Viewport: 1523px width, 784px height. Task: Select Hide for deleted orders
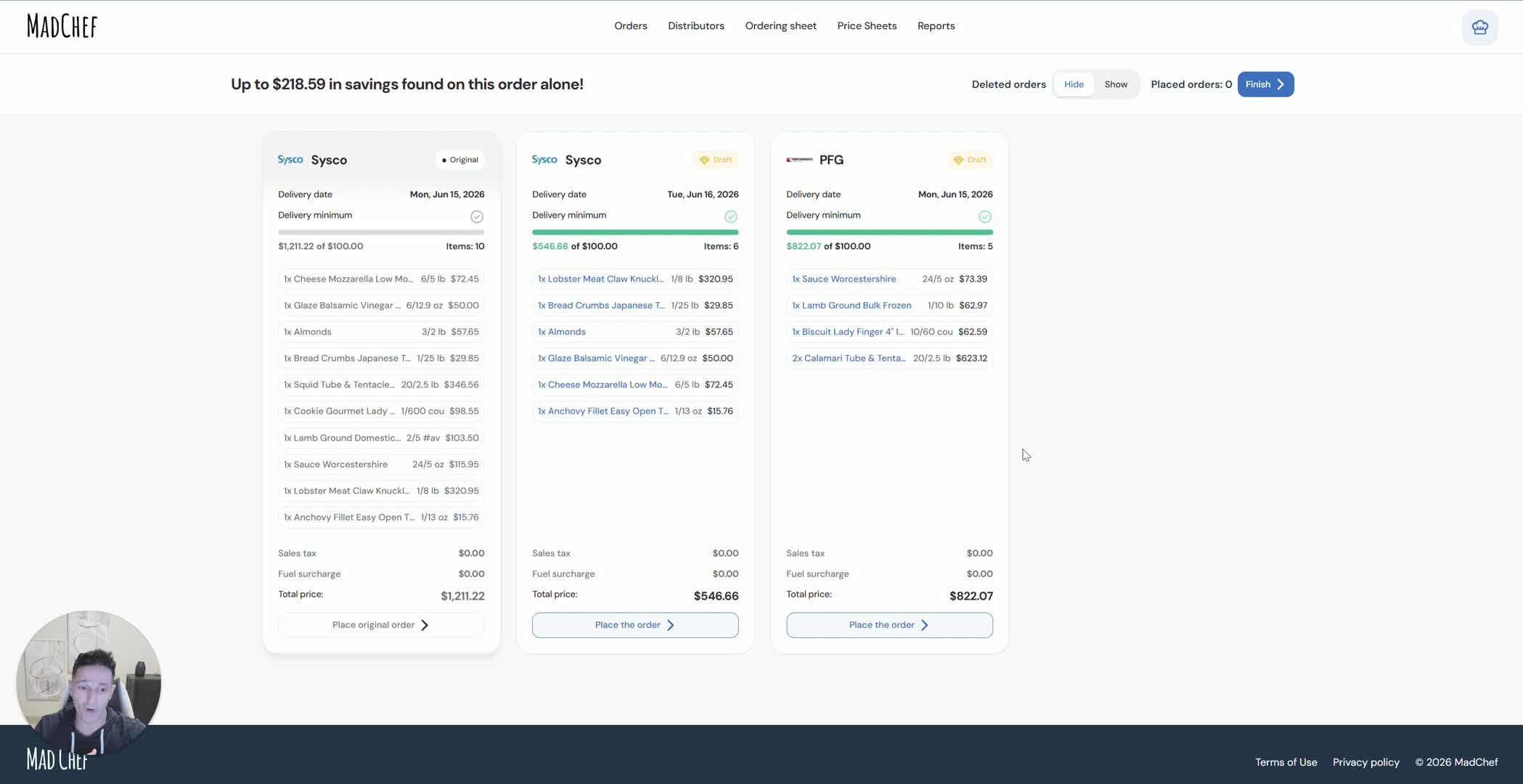[1074, 84]
